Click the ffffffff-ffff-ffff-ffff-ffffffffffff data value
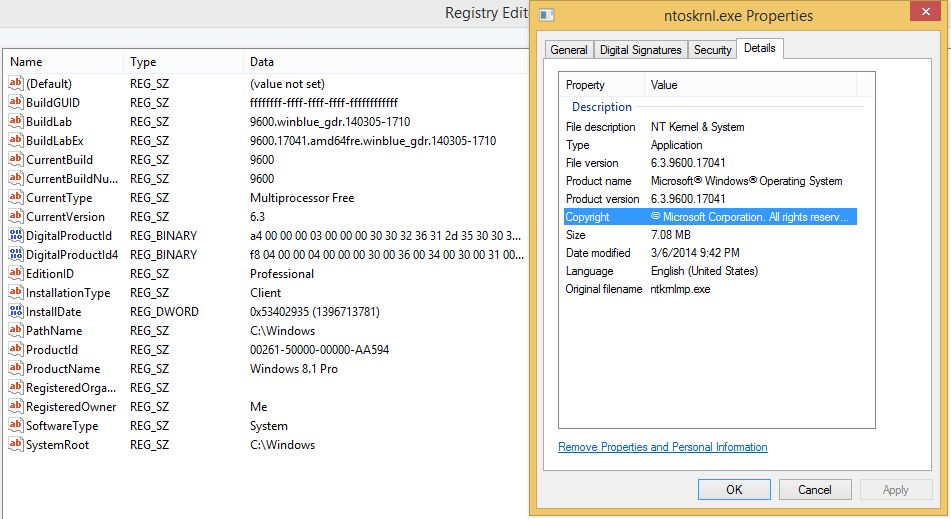The width and height of the screenshot is (951, 519). pos(324,102)
